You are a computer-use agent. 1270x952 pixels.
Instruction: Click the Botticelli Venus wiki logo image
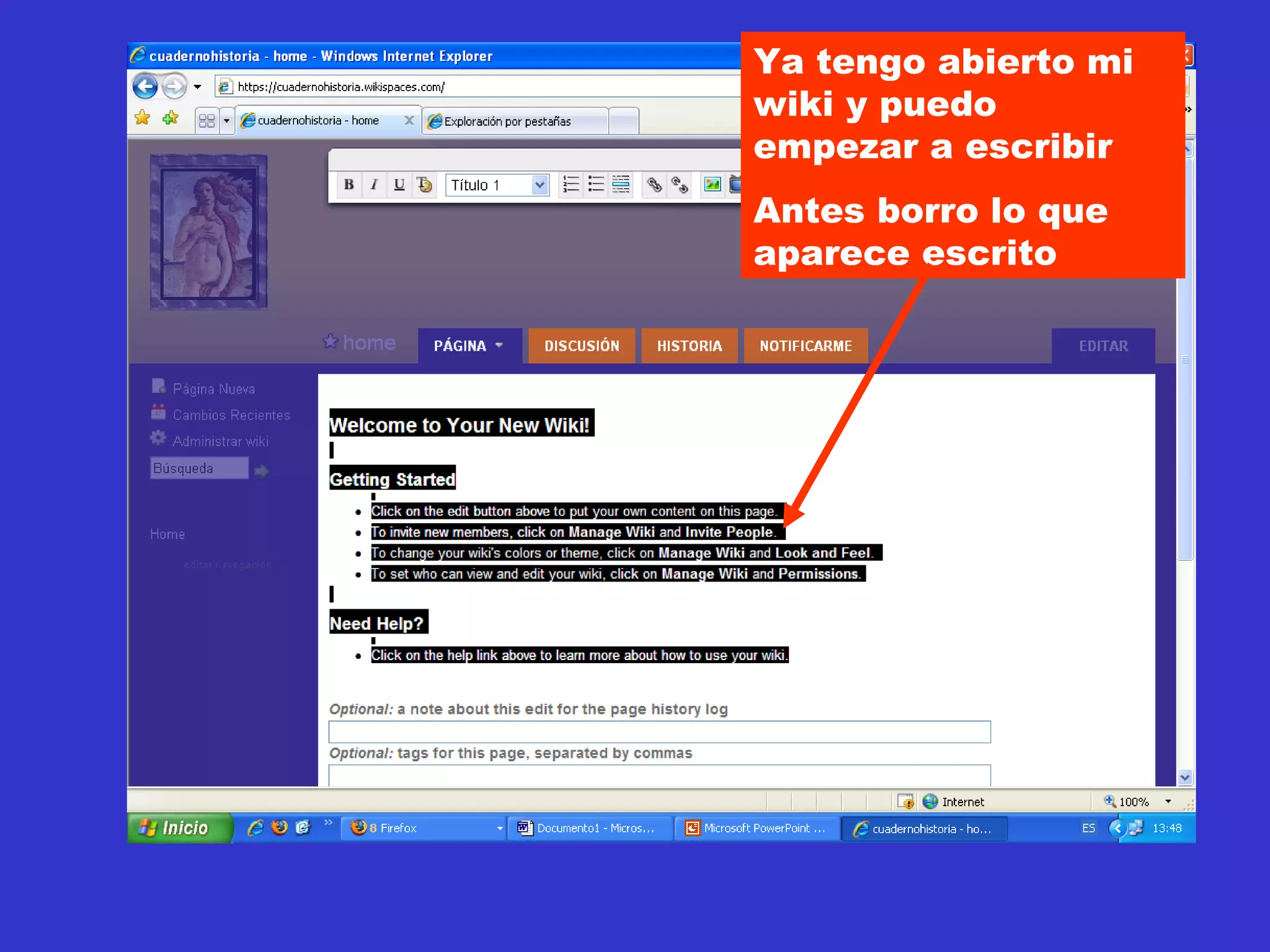point(208,232)
